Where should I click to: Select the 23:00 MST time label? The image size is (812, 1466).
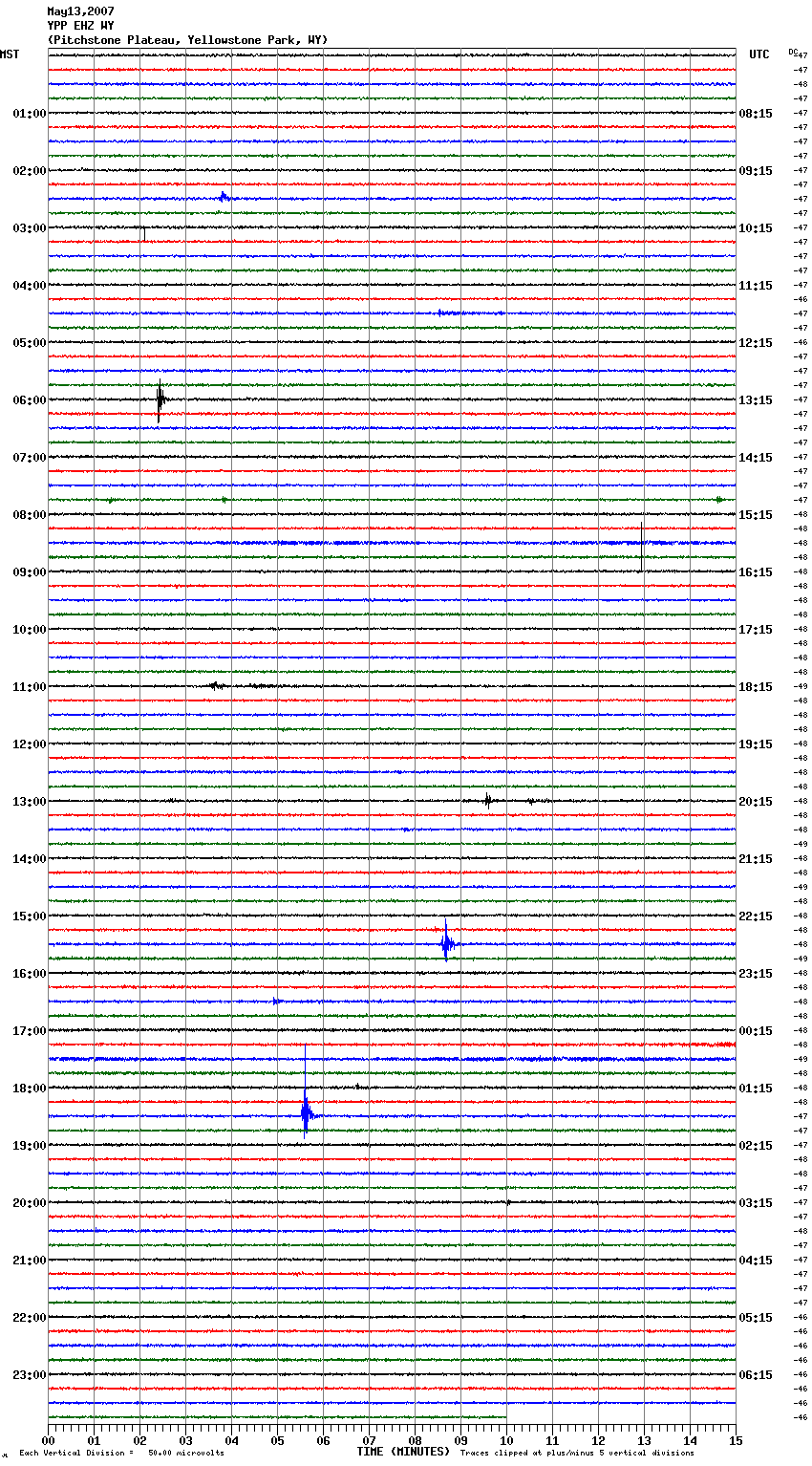pyautogui.click(x=30, y=1375)
